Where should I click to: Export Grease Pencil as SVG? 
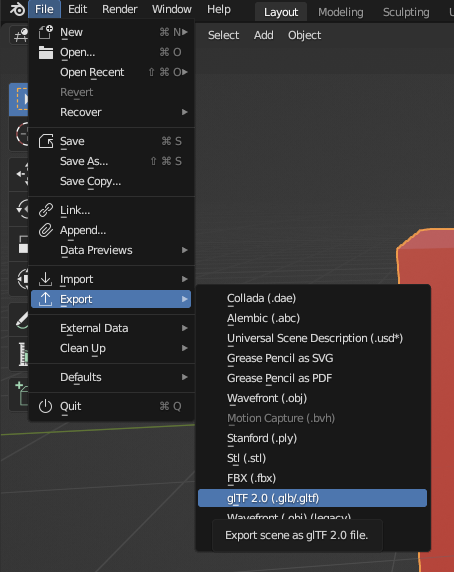pyautogui.click(x=312, y=358)
